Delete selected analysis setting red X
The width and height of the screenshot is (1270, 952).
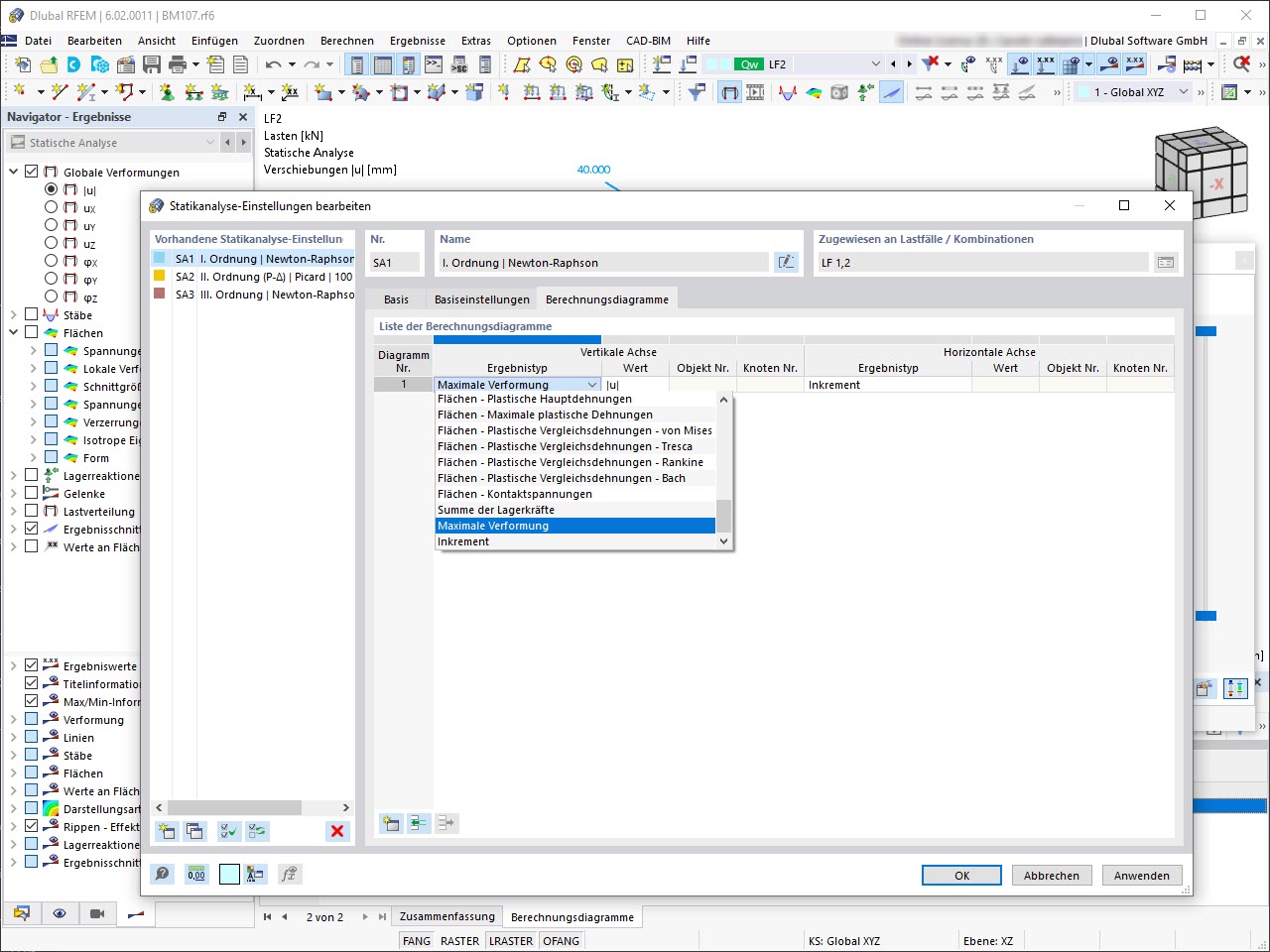coord(337,831)
